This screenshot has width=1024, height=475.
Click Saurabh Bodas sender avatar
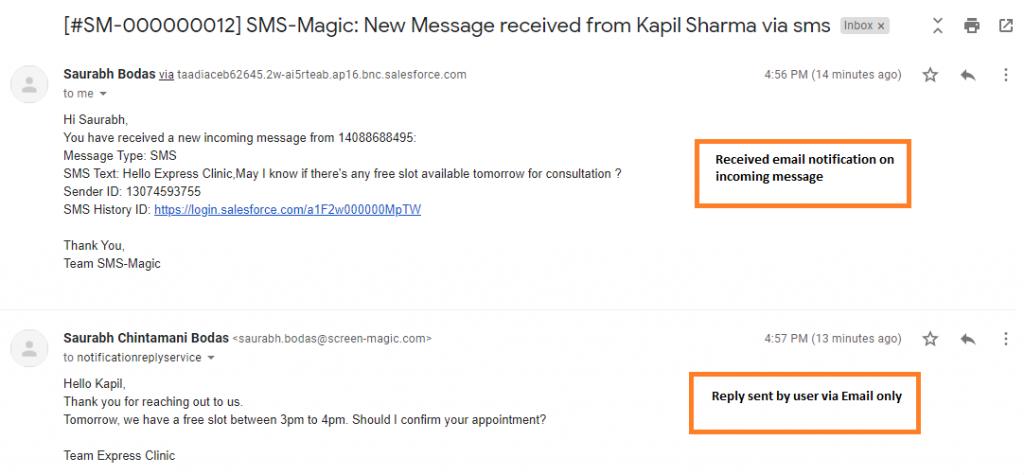pos(30,83)
